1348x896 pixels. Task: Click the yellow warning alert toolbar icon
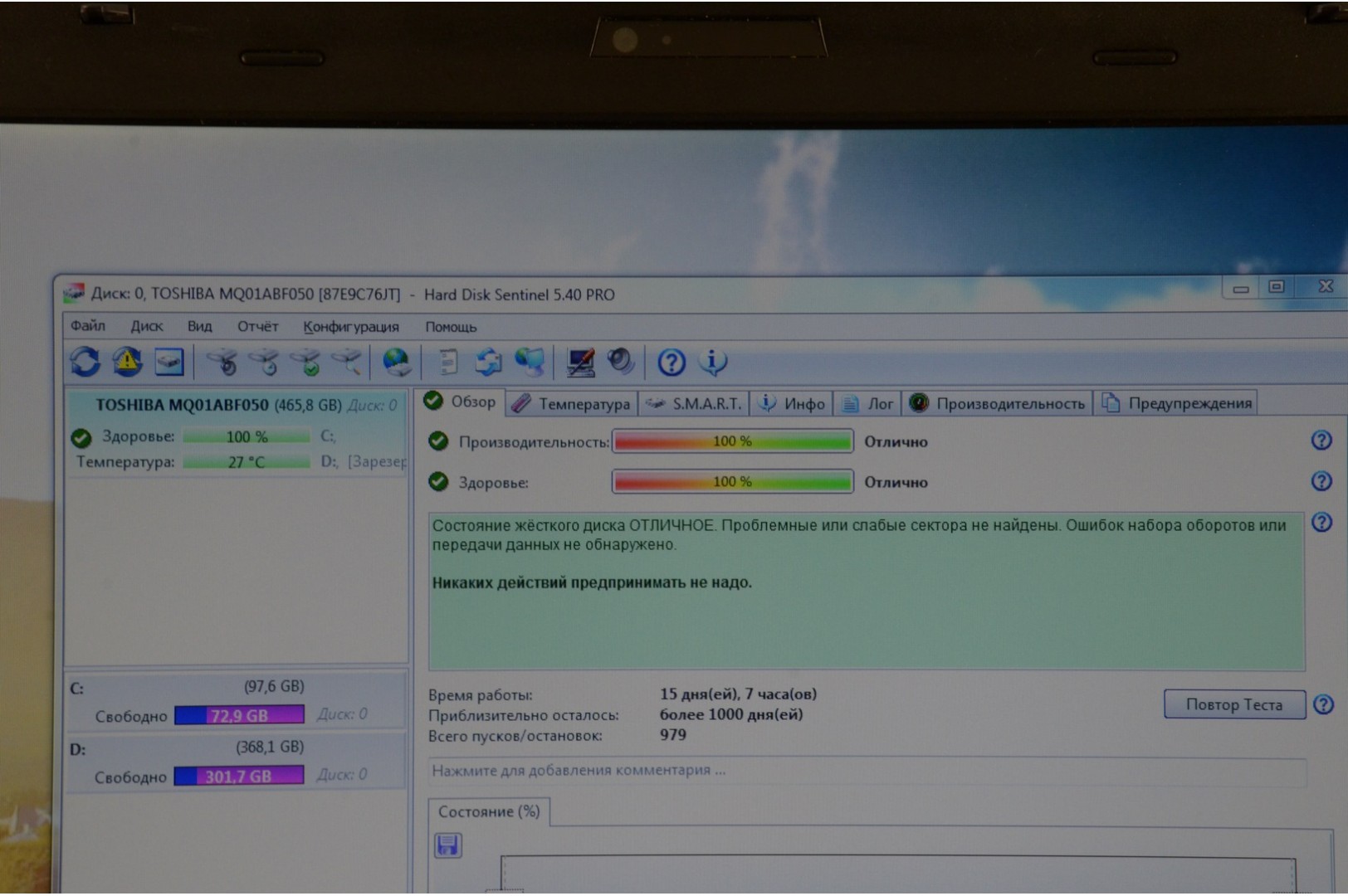[127, 362]
